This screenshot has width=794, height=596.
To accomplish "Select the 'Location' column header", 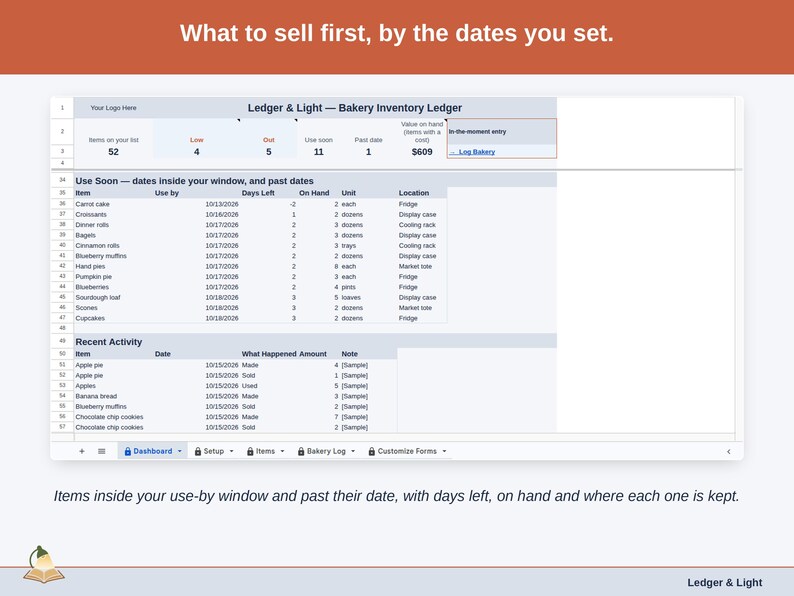I will 422,193.
